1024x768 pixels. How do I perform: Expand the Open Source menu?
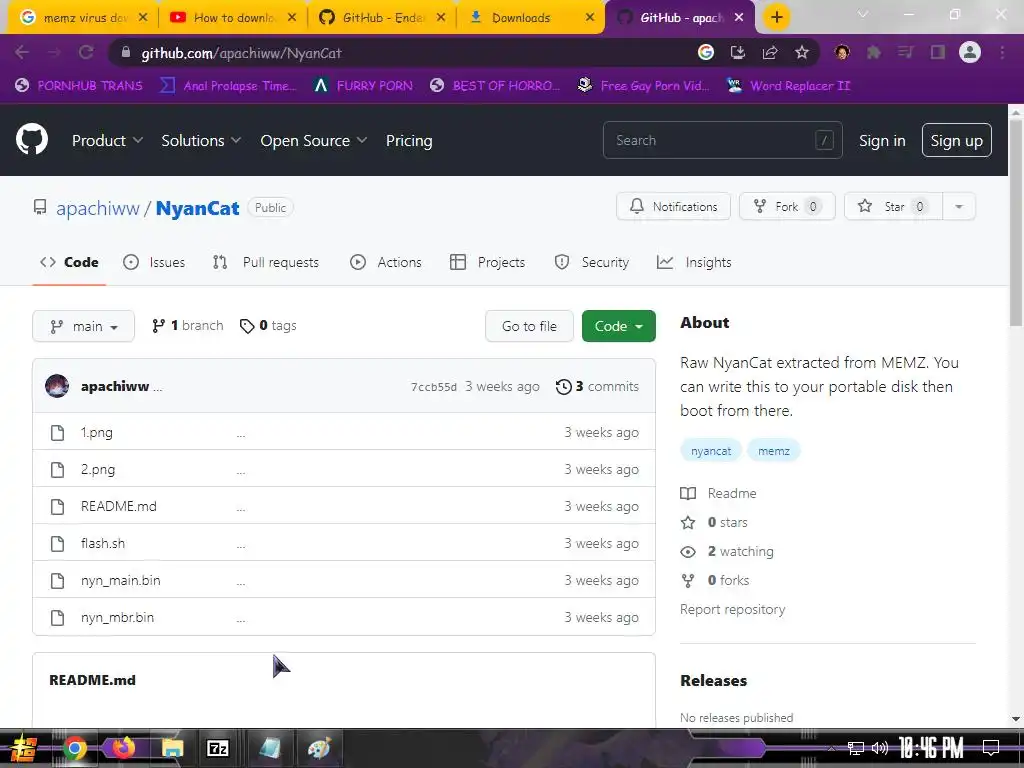313,140
